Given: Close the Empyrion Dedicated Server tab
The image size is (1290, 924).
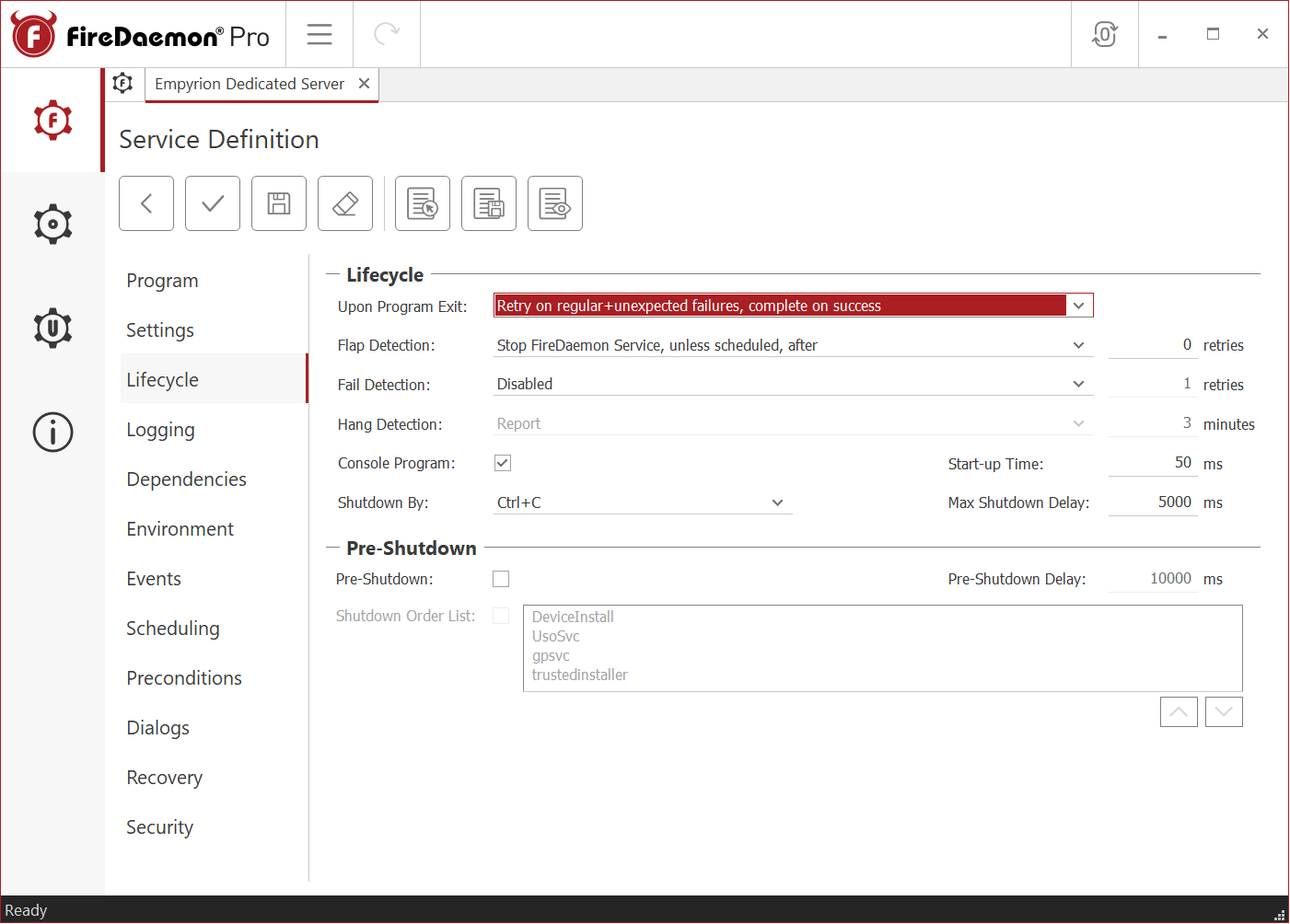Looking at the screenshot, I should (x=365, y=84).
